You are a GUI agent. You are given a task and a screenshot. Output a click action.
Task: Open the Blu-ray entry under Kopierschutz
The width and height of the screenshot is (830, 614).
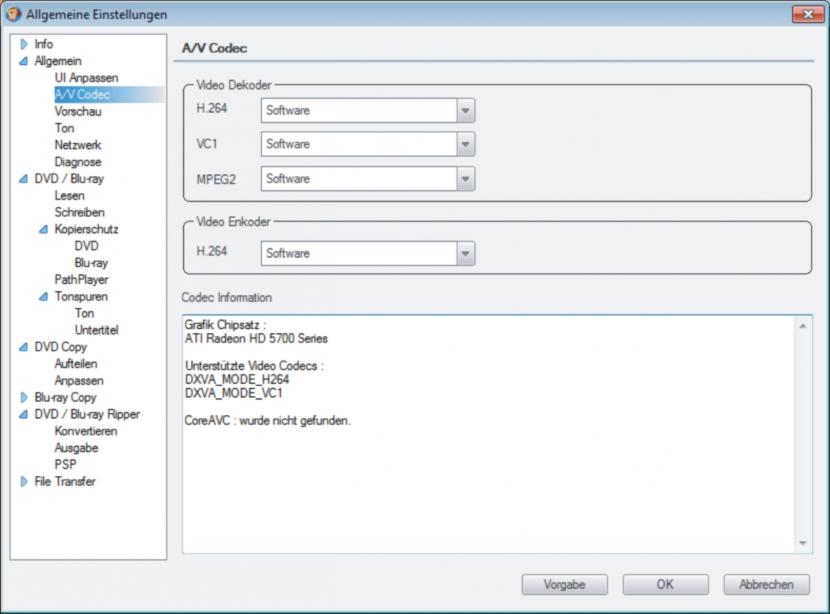[x=91, y=263]
